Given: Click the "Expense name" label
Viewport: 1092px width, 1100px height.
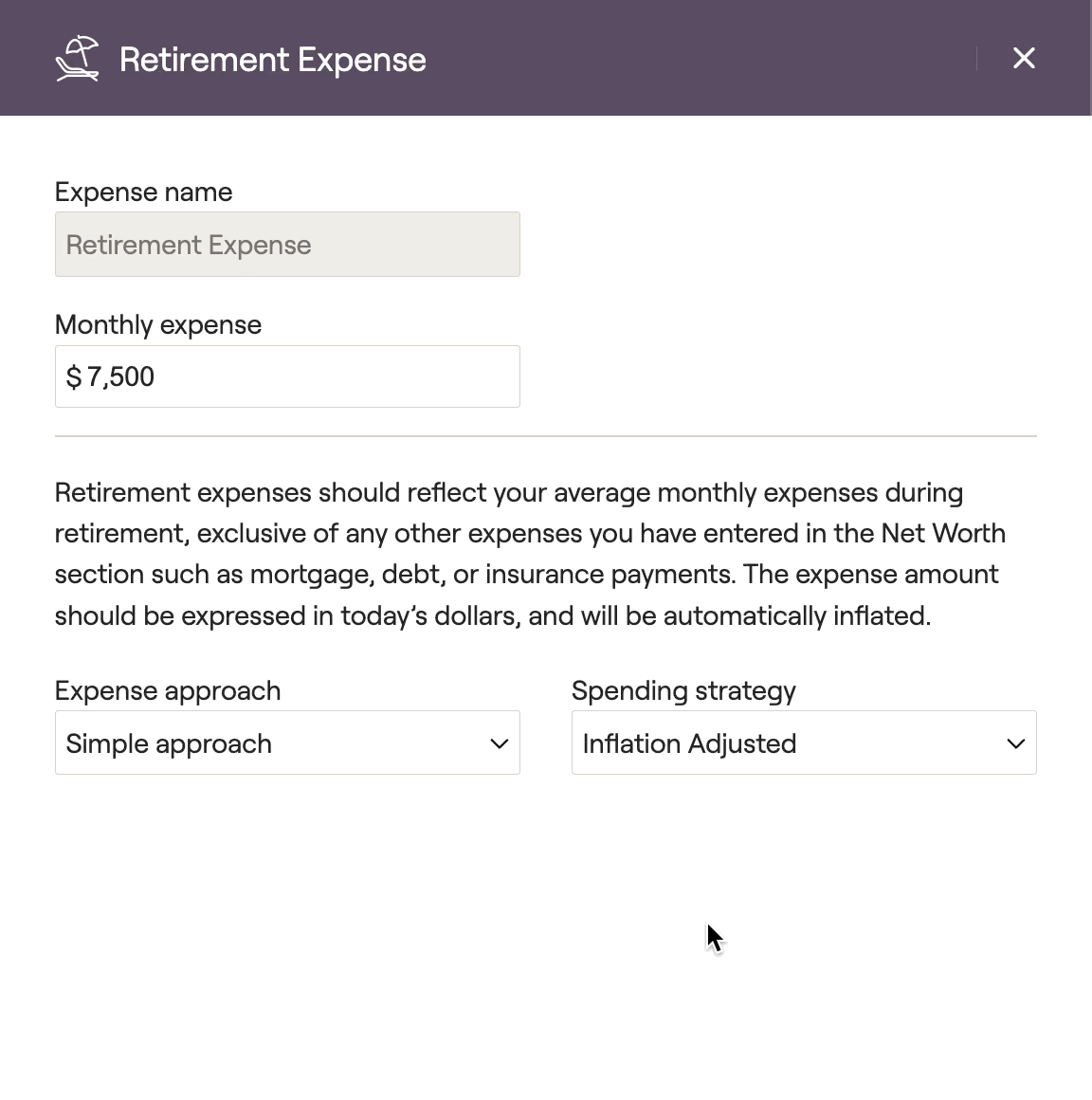Looking at the screenshot, I should tap(143, 192).
